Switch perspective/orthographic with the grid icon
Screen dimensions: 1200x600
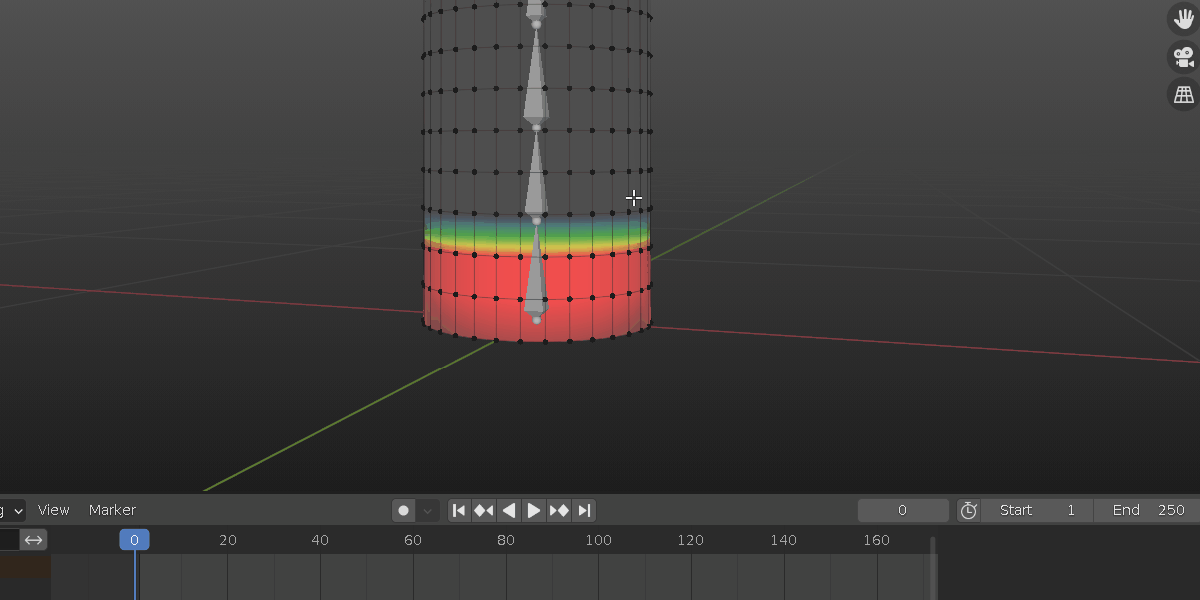click(x=1184, y=95)
